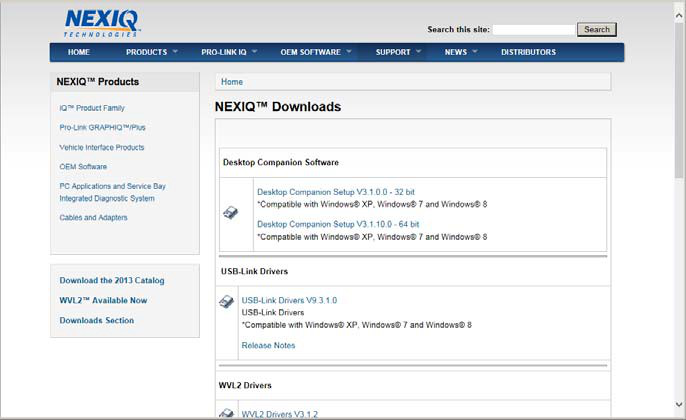Viewport: 686px width, 420px height.
Task: Click inside the Search this site field
Action: coord(533,30)
